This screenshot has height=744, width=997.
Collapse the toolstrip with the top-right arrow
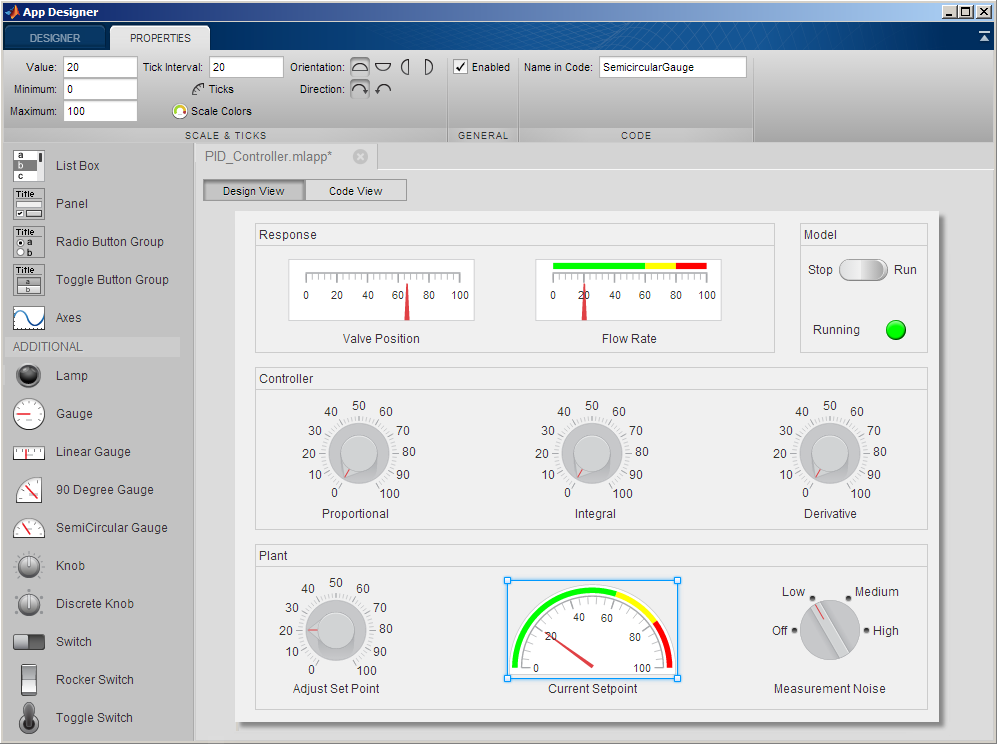coord(984,36)
